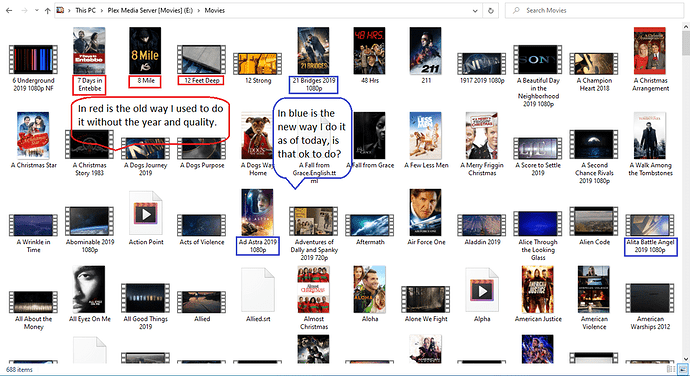Click the vertical scrollbar thumb
The height and width of the screenshot is (376, 690).
(x=686, y=42)
